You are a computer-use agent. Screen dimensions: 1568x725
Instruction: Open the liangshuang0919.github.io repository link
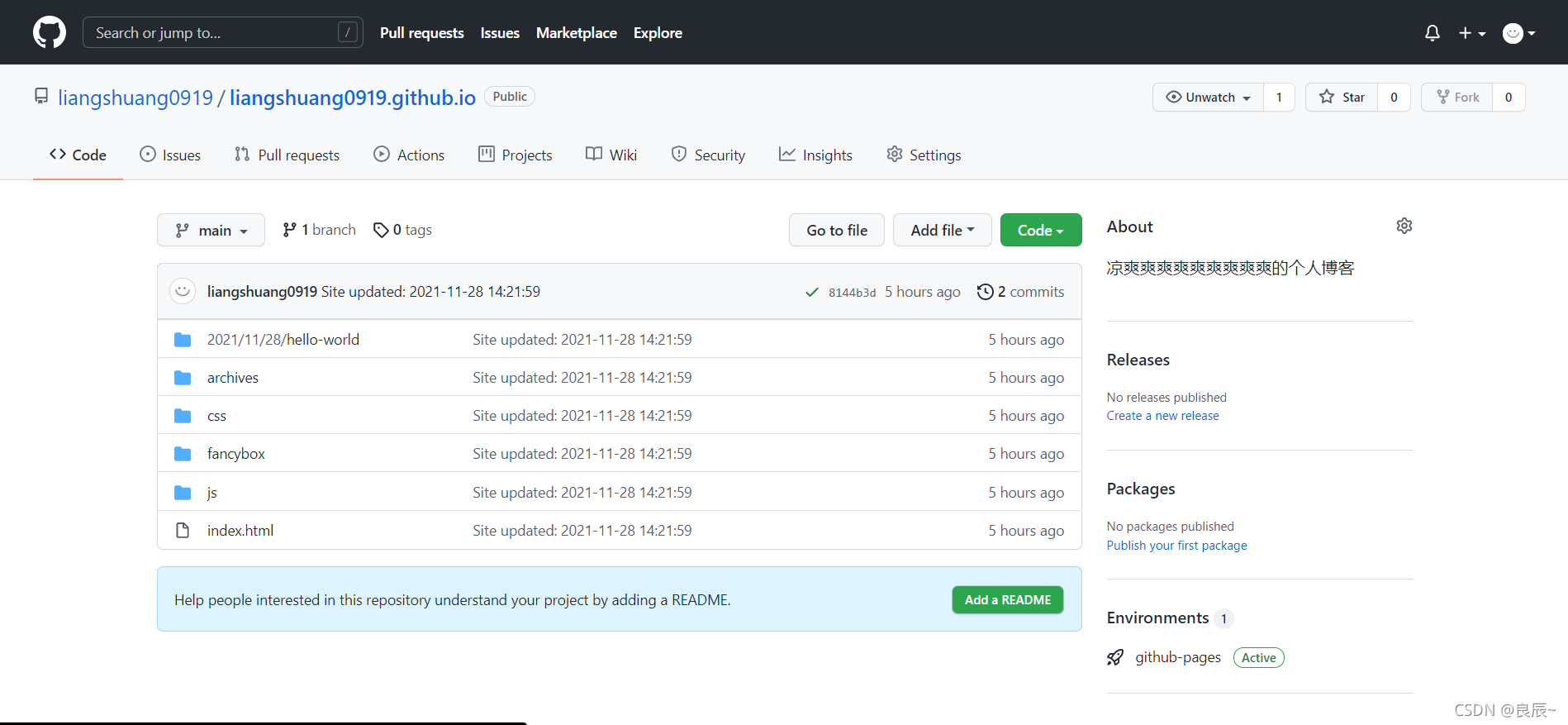click(x=353, y=98)
